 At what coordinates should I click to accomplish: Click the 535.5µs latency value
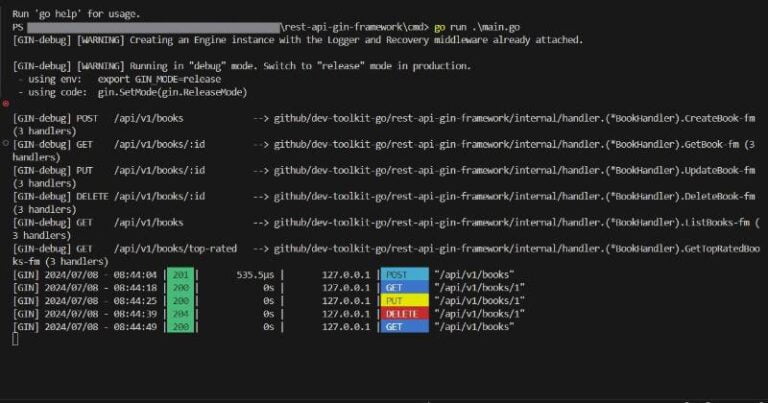point(255,275)
